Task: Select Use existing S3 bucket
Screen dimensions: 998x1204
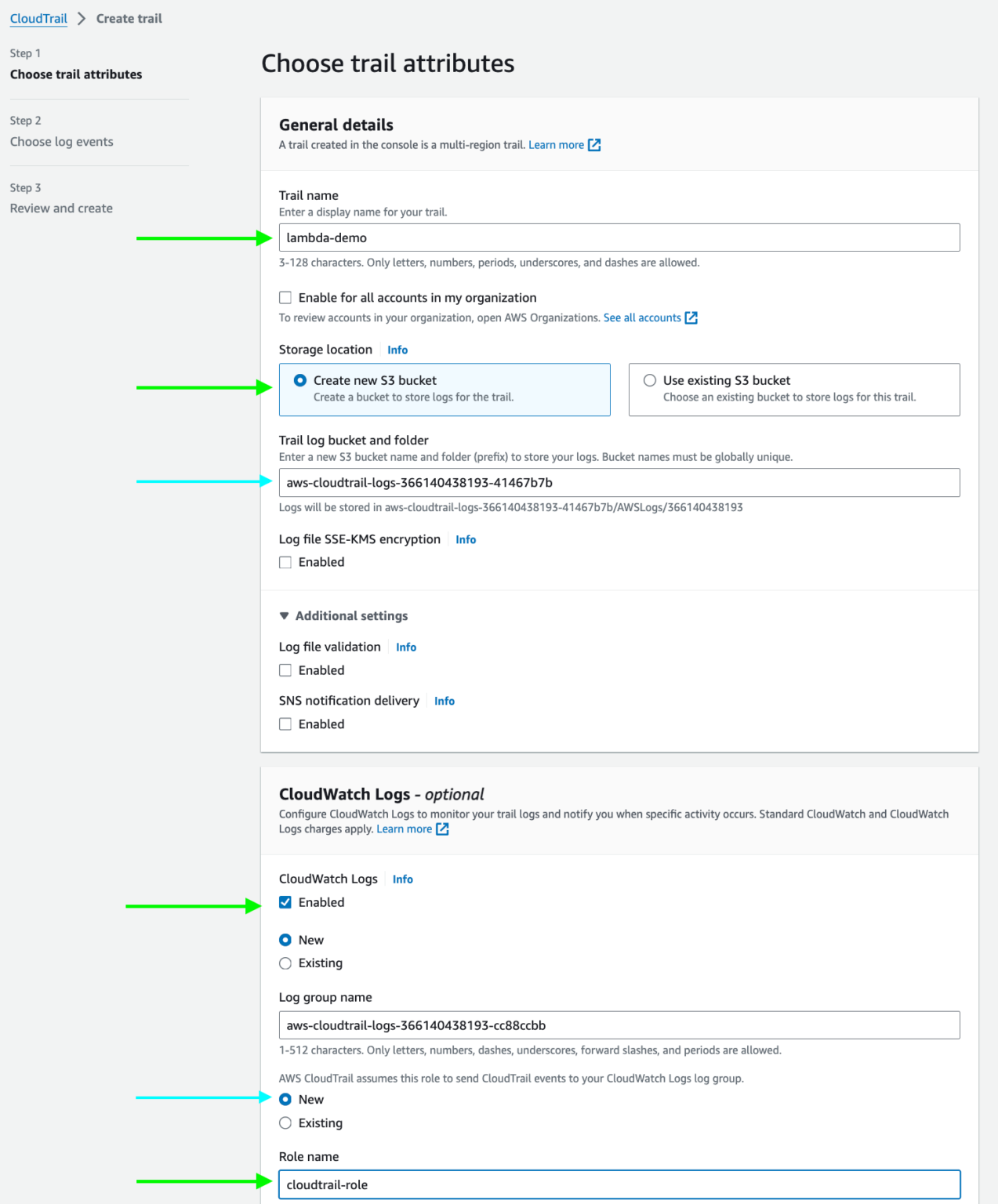Action: coord(650,380)
